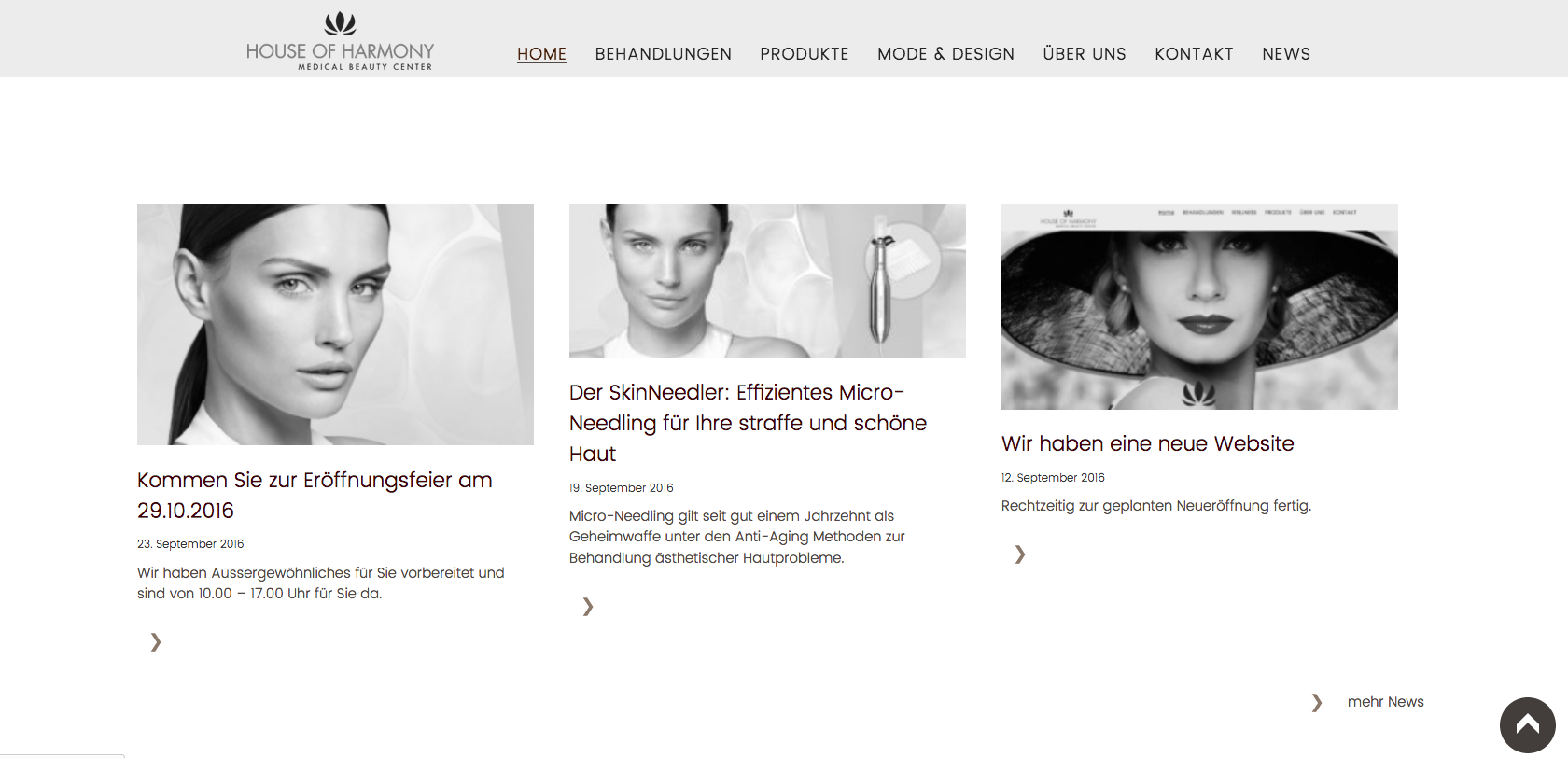1568x758 pixels.
Task: Click the mehr News link
Action: [1386, 702]
